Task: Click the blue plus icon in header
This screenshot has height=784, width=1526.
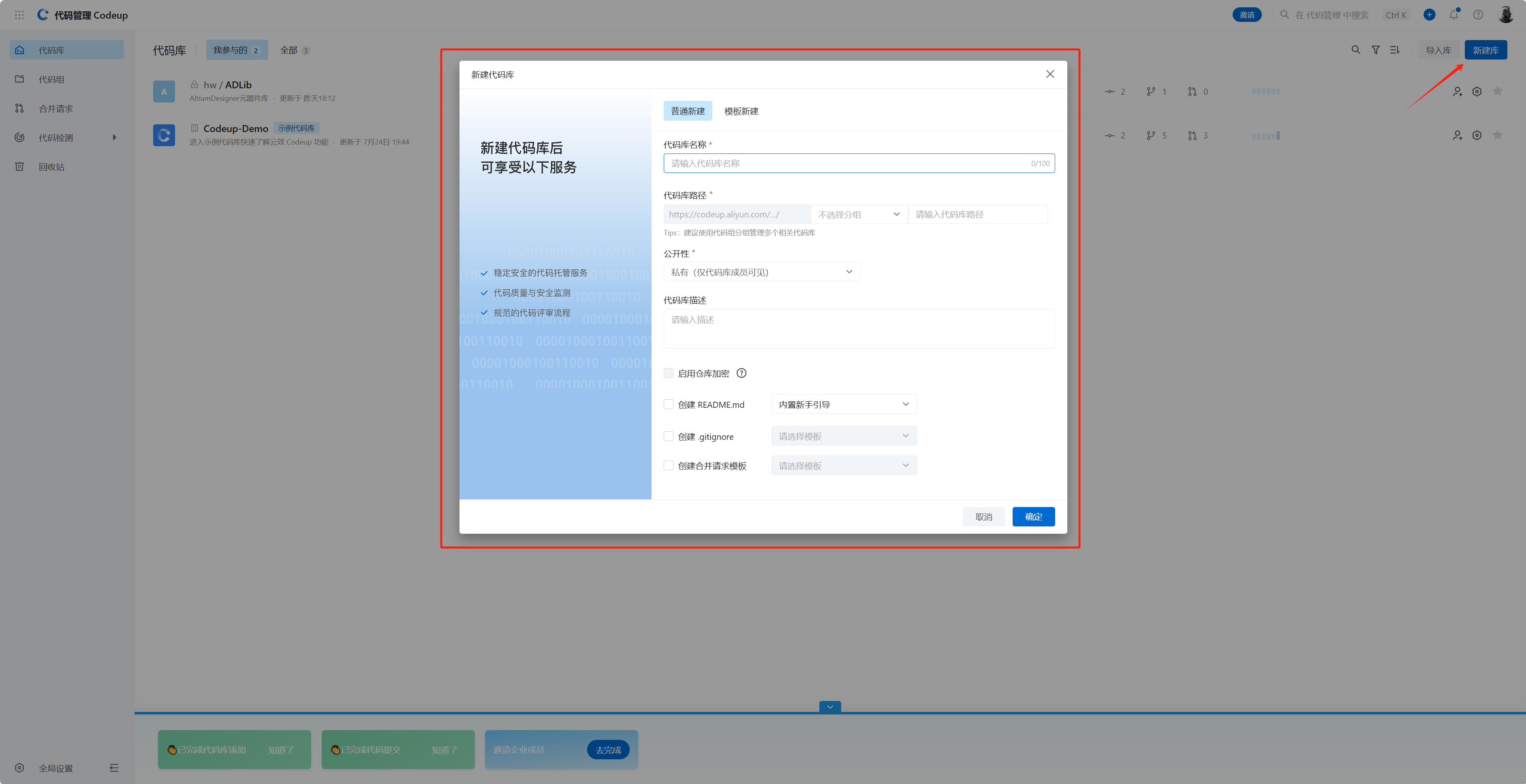Action: tap(1429, 15)
